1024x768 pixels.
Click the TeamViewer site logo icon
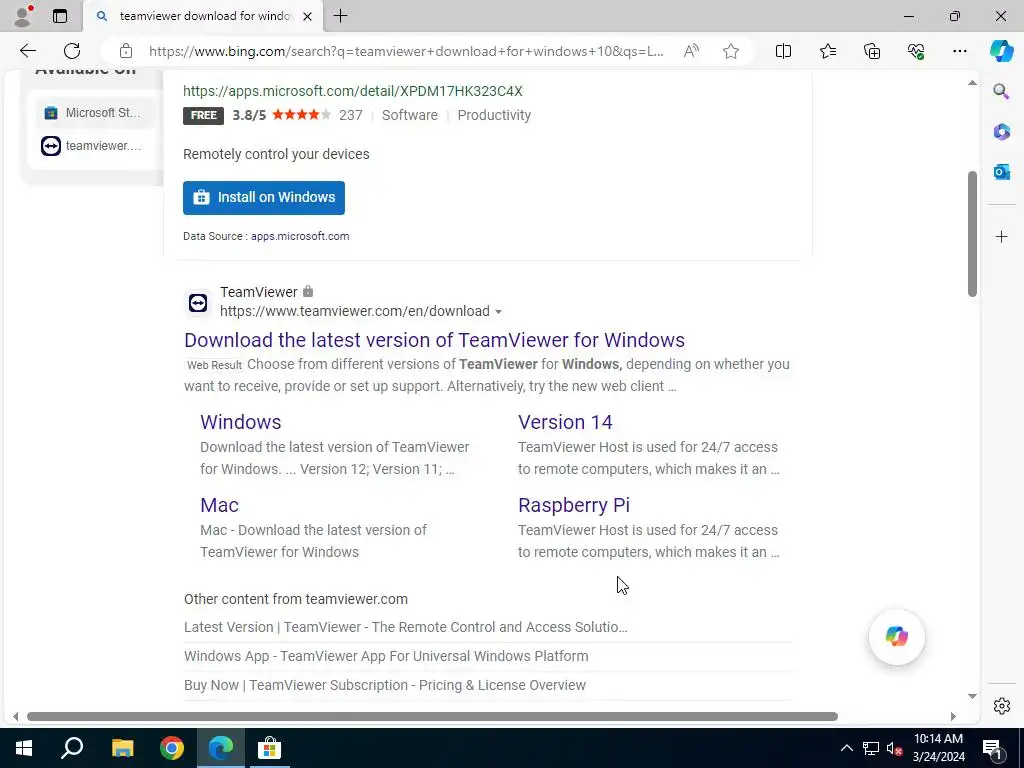pyautogui.click(x=198, y=302)
